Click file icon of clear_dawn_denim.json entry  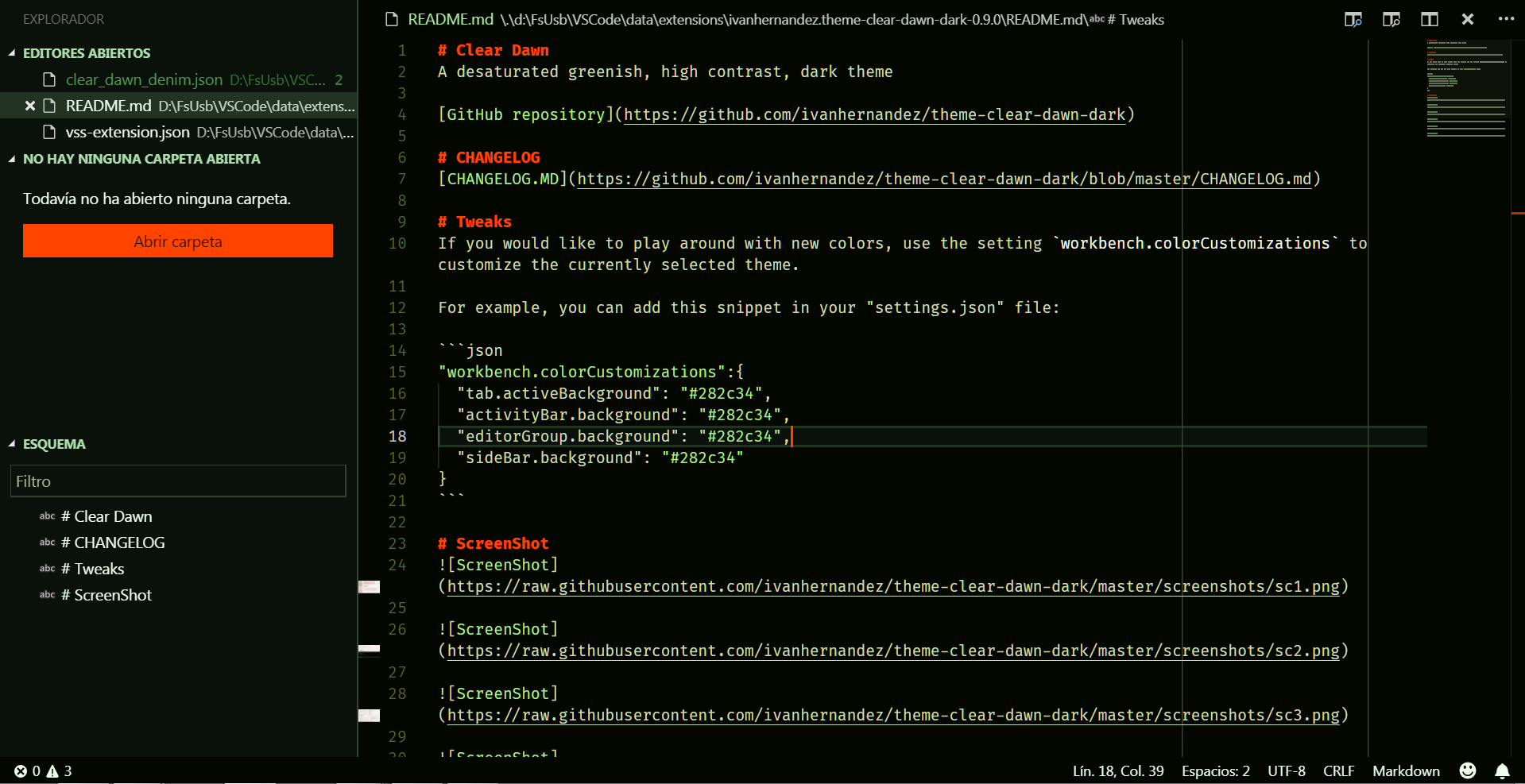point(49,79)
